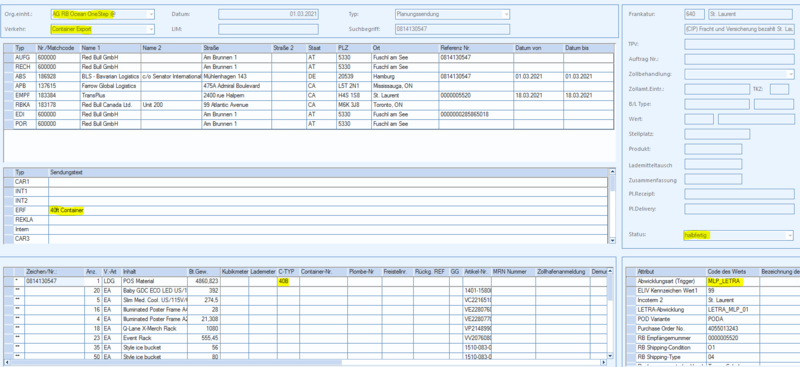Click the Code des Werts column header
The height and width of the screenshot is (367, 800).
coord(733,272)
